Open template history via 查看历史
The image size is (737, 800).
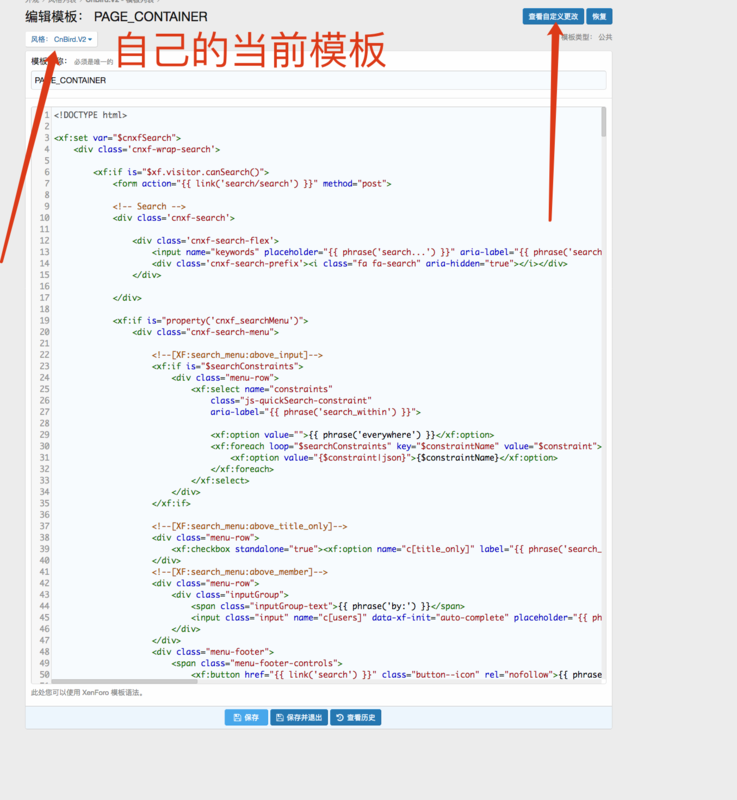[x=355, y=717]
